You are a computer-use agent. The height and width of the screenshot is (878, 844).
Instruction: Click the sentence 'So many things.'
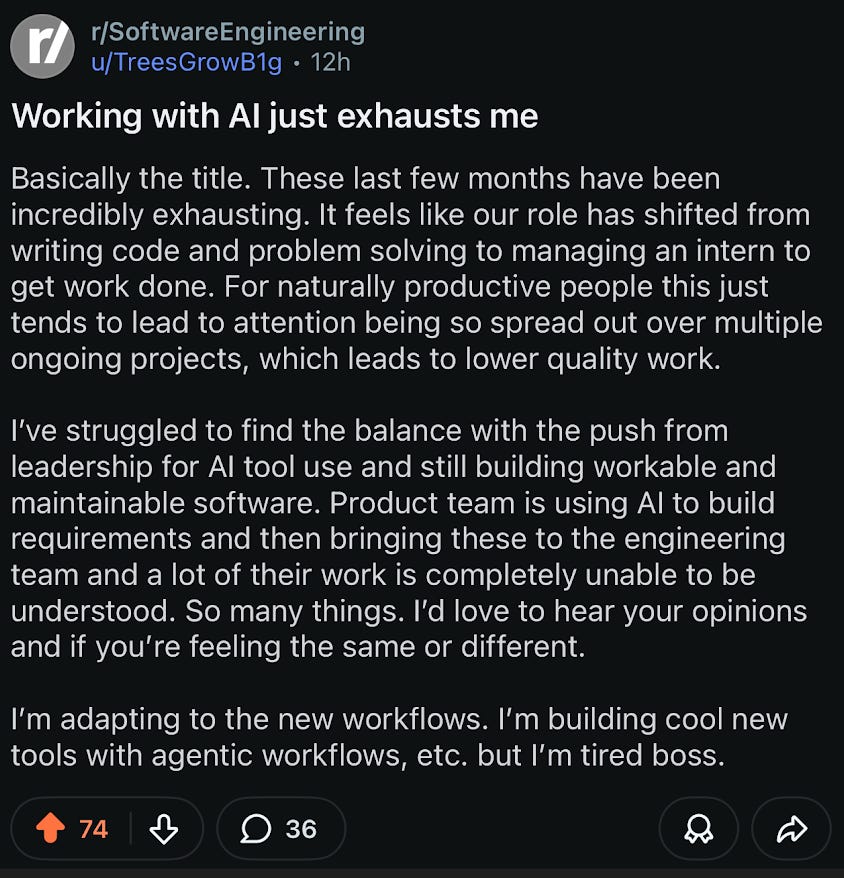click(297, 611)
